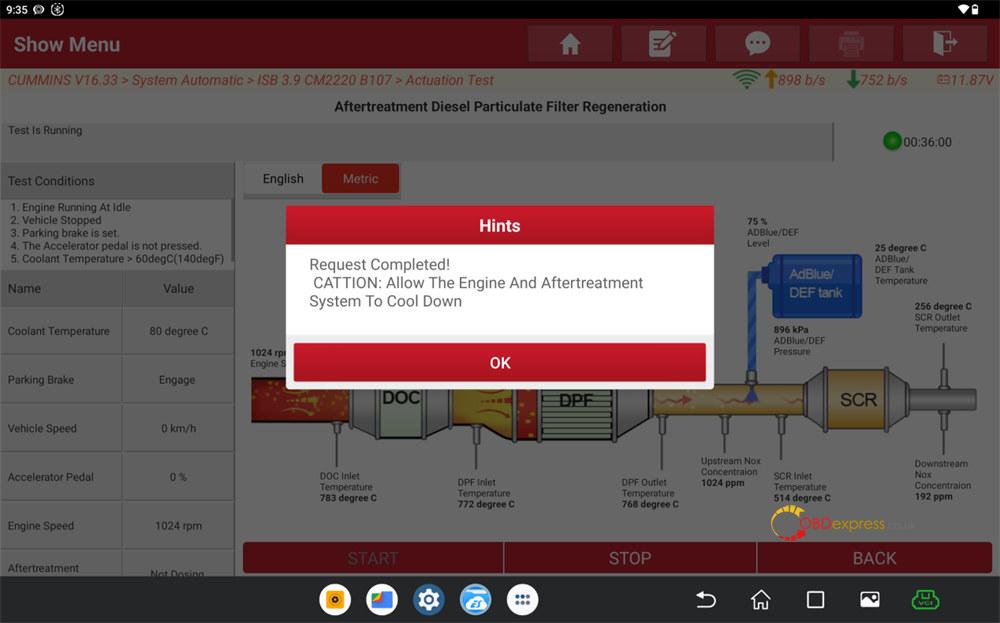This screenshot has height=623, width=1000.
Task: Click the 'Engage' parking brake value
Action: pyautogui.click(x=177, y=379)
